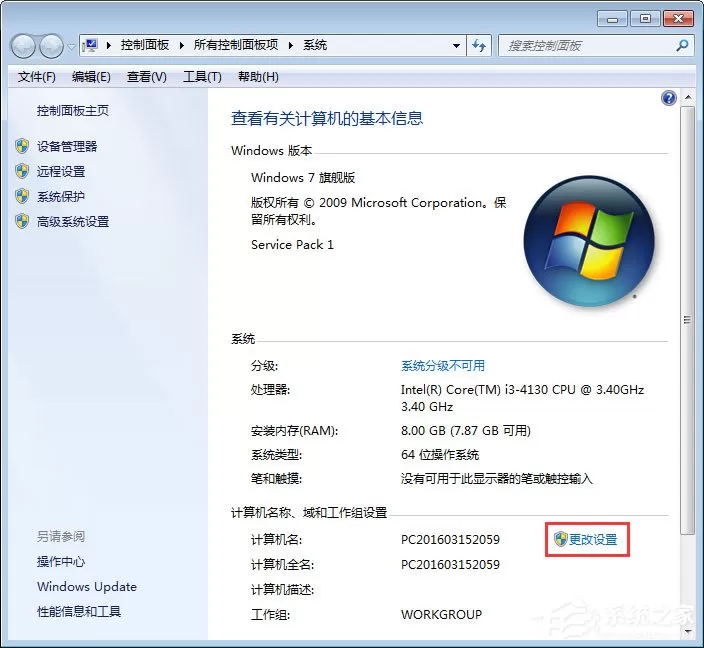
Task: Click the 搜索控制面板 search field
Action: (x=589, y=45)
